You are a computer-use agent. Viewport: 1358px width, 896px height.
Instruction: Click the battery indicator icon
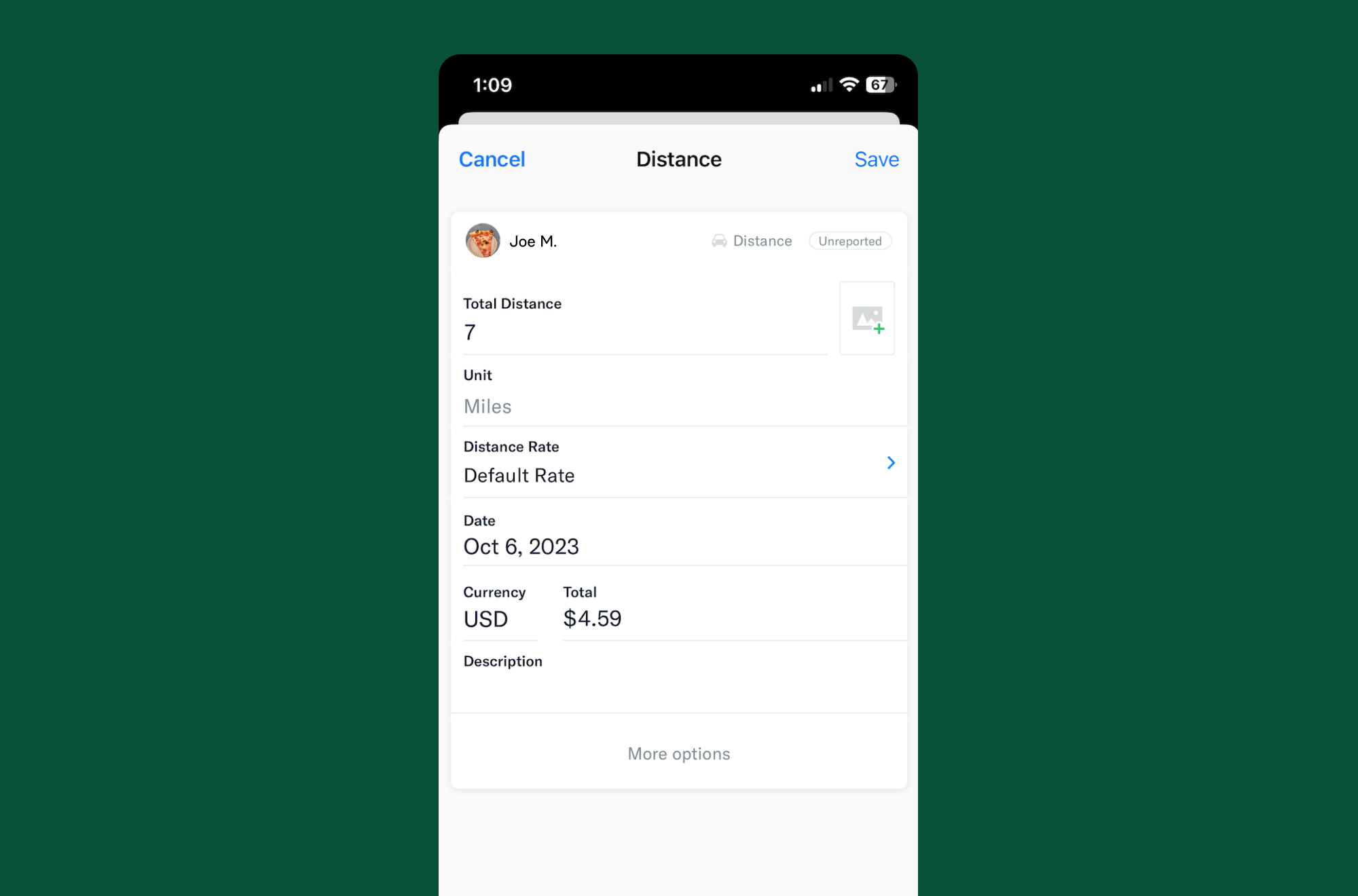tap(879, 84)
